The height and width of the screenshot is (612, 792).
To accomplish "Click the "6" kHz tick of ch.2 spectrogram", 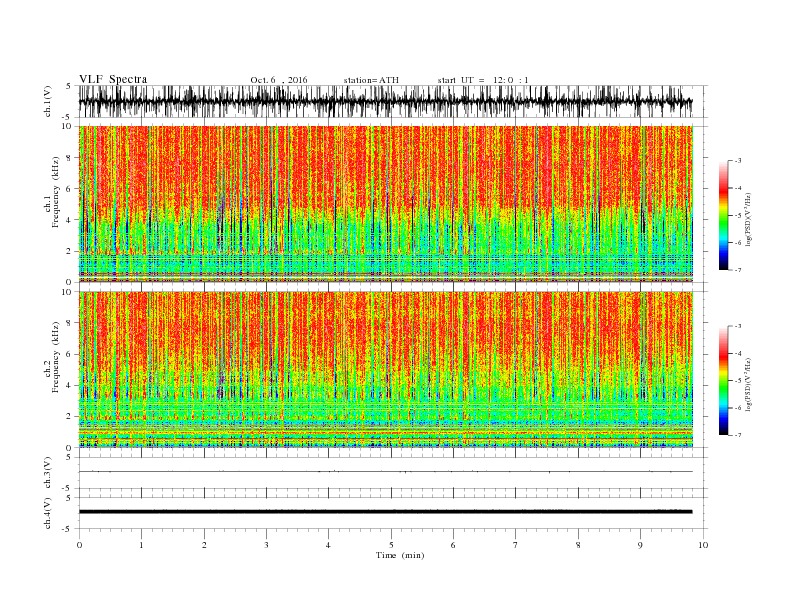I will tap(70, 354).
